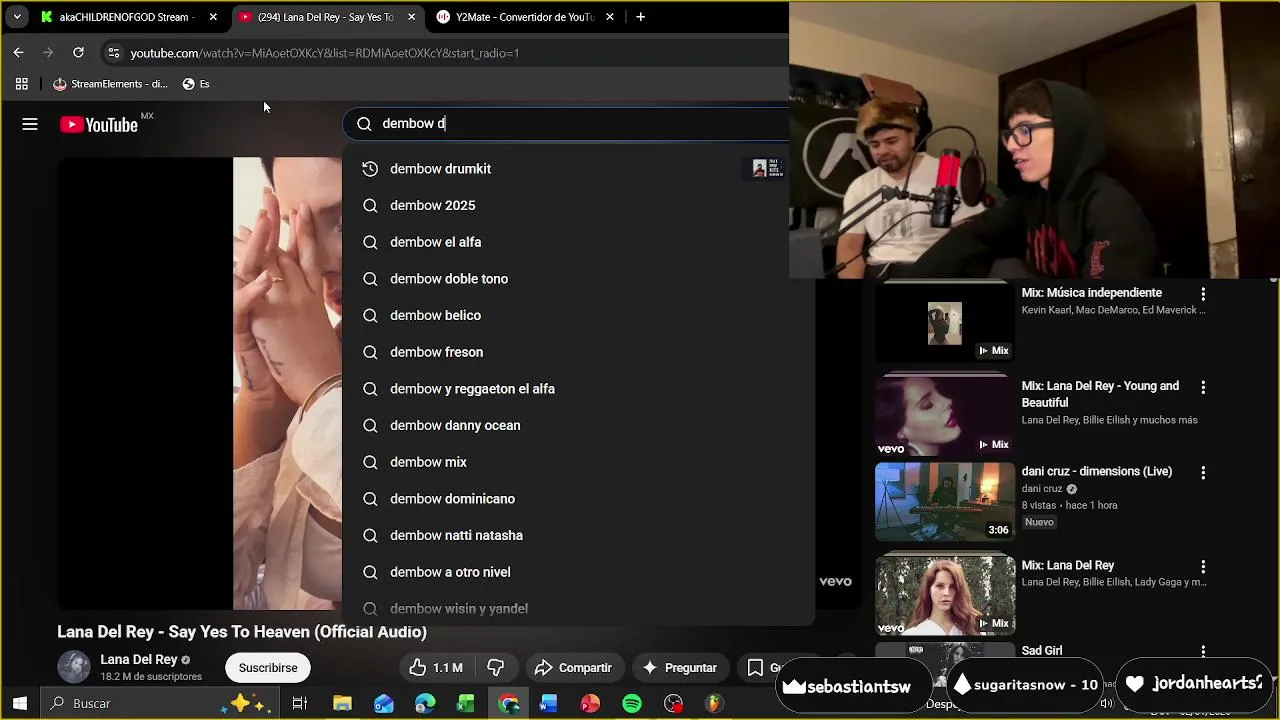Image resolution: width=1280 pixels, height=720 pixels.
Task: Choose 'dembow danny ocean' suggestion
Action: 578,425
